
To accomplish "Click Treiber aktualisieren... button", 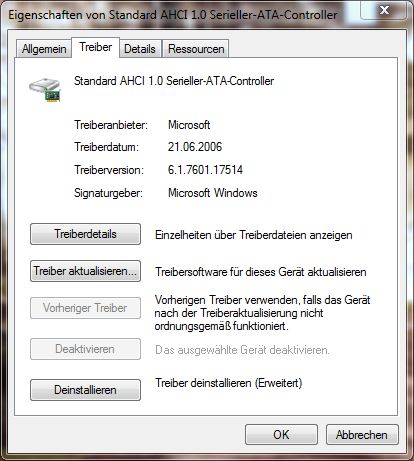I will pyautogui.click(x=85, y=271).
